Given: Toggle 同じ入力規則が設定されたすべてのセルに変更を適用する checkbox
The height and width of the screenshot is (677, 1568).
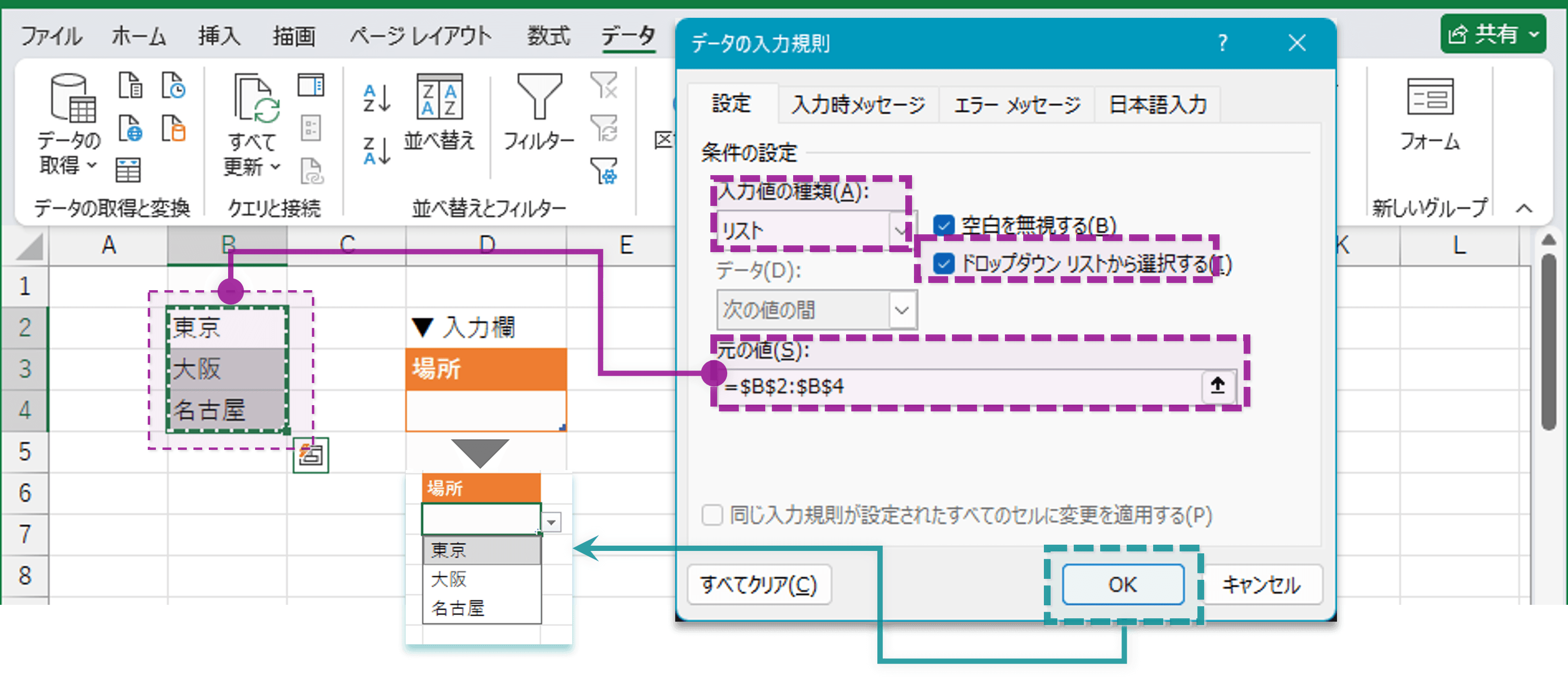Looking at the screenshot, I should 711,515.
